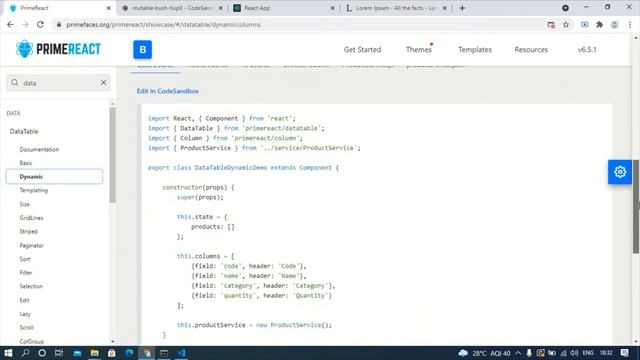Open the Templates menu

pos(475,49)
